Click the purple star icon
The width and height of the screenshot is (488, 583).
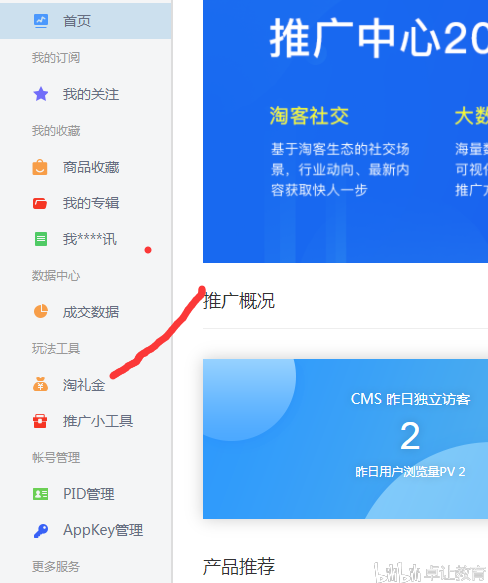tap(41, 94)
